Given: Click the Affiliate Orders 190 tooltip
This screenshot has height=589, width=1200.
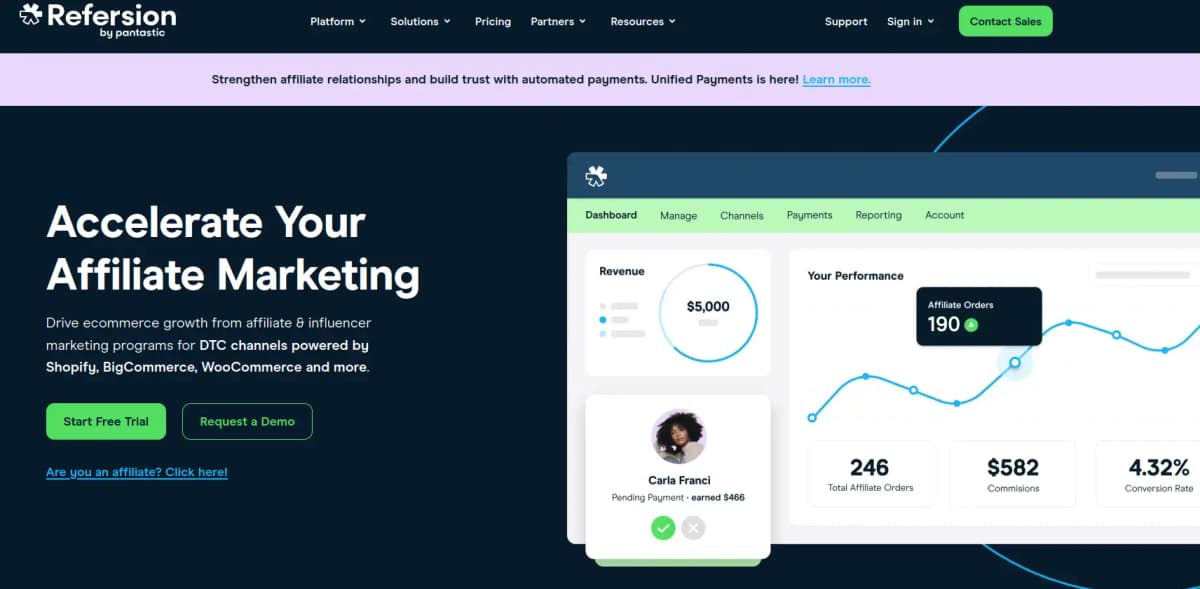Looking at the screenshot, I should pos(979,316).
